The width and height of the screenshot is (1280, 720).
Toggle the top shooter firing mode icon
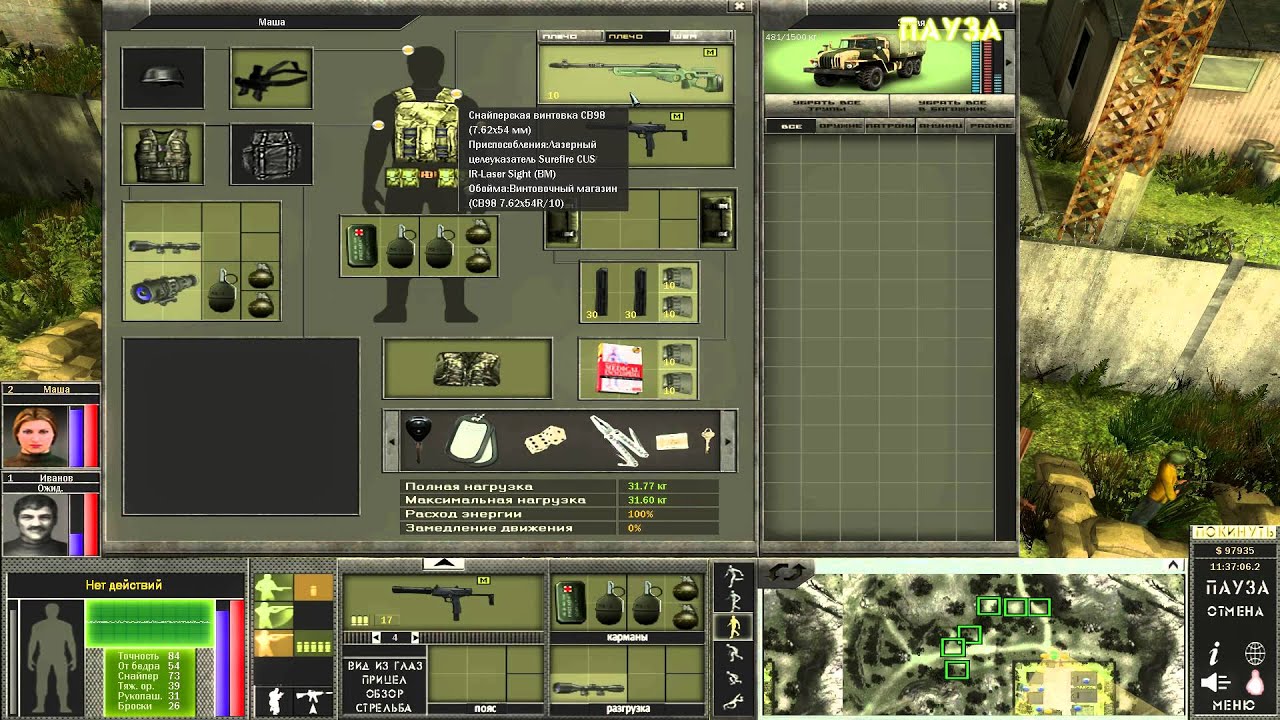click(x=273, y=587)
